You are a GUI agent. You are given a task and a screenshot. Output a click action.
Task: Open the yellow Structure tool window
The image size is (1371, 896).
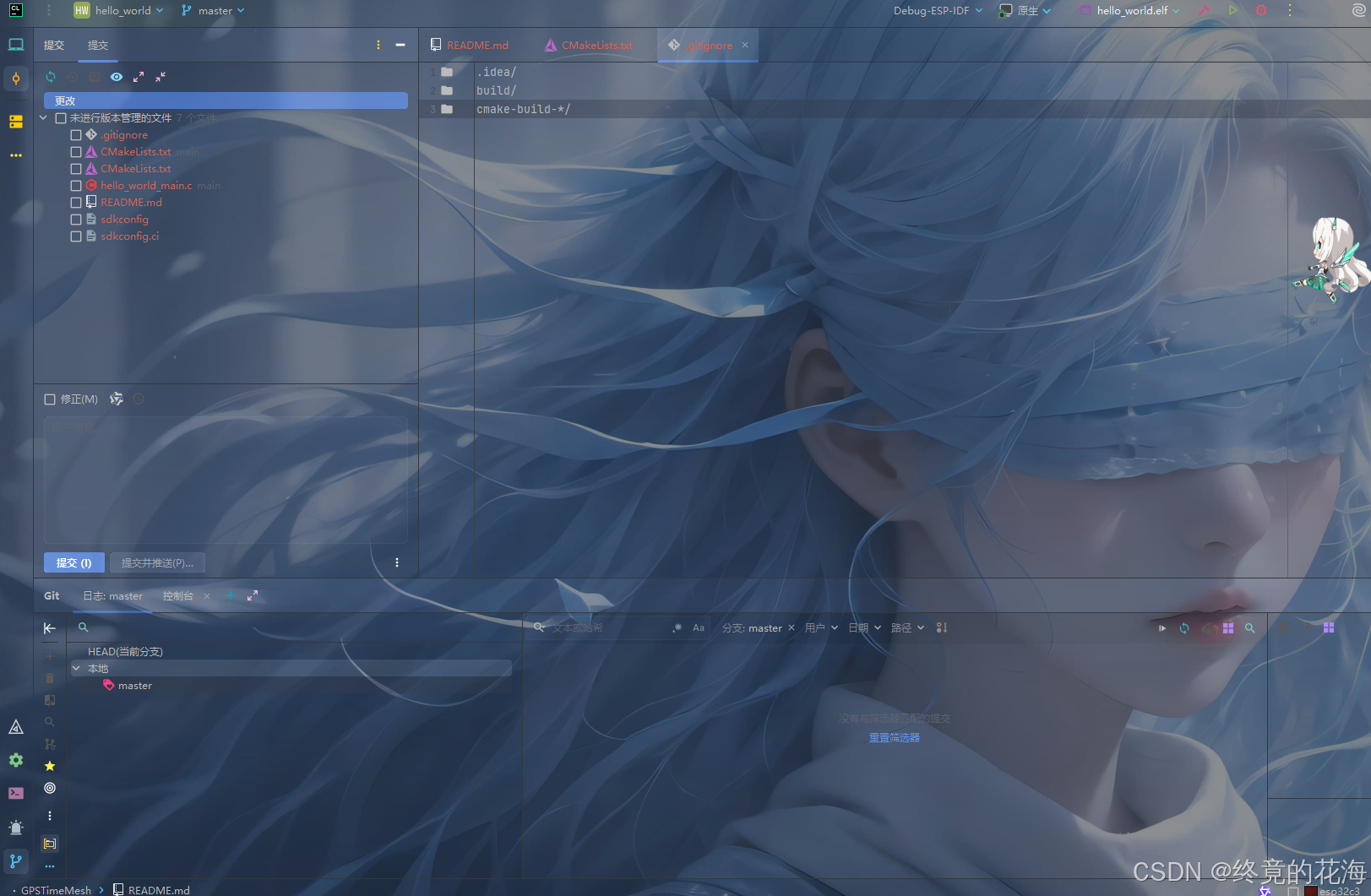click(16, 122)
